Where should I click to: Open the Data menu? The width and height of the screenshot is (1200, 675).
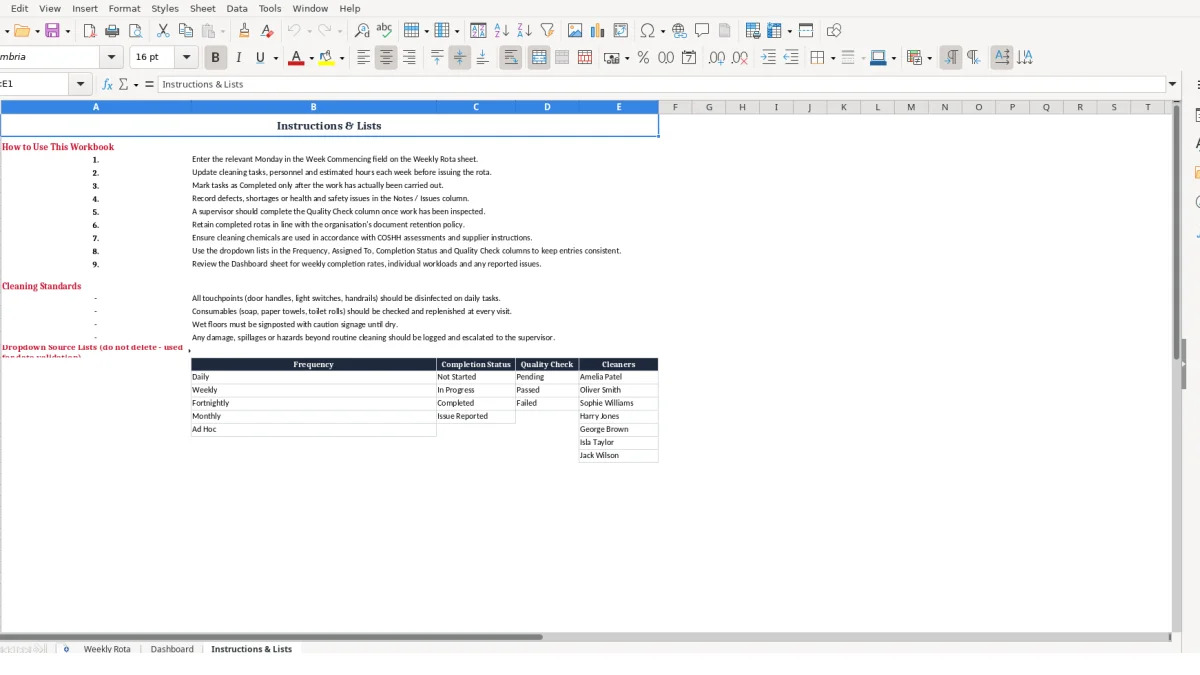coord(237,8)
